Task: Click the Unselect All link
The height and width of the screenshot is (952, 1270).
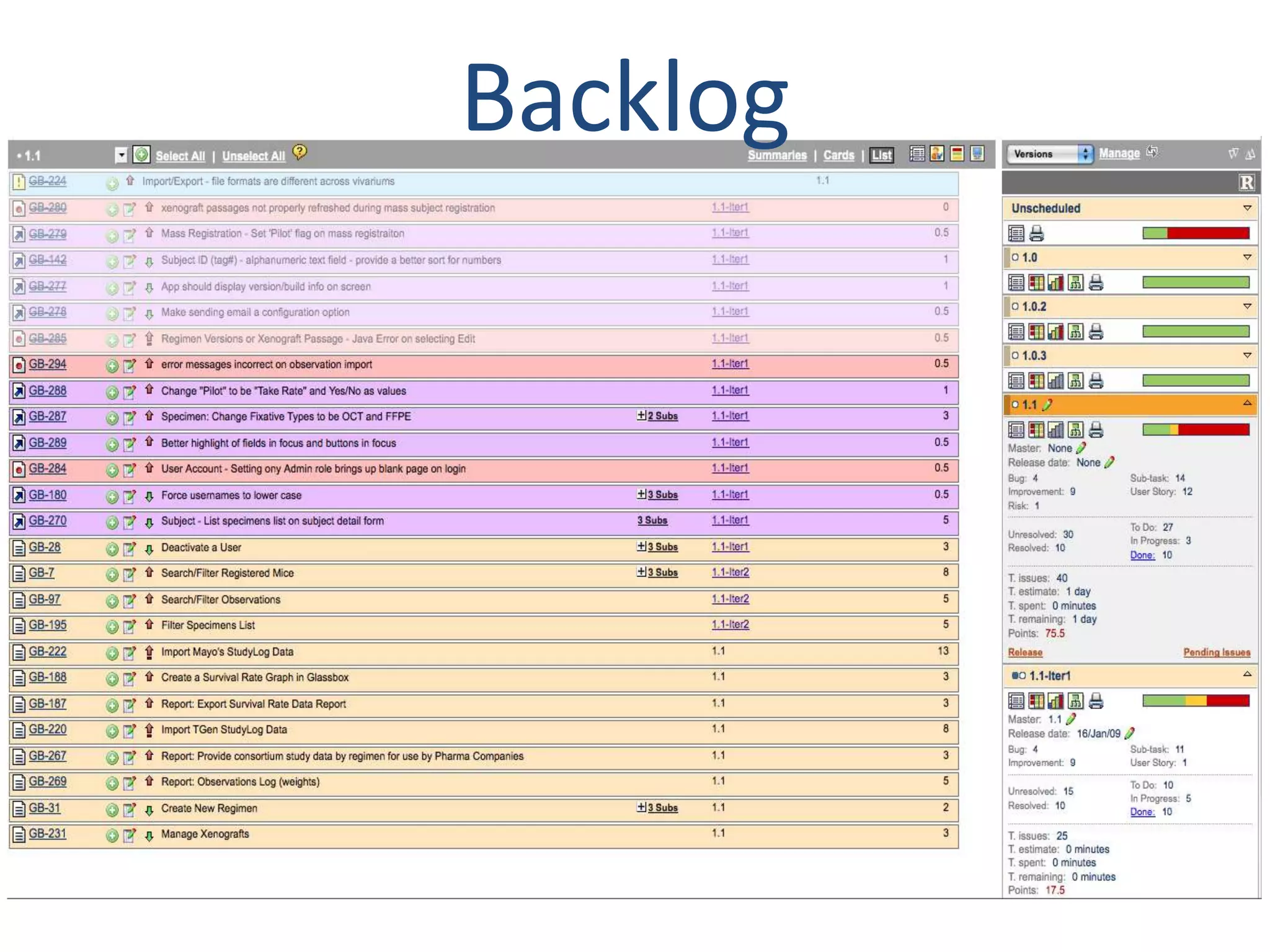Action: click(254, 156)
